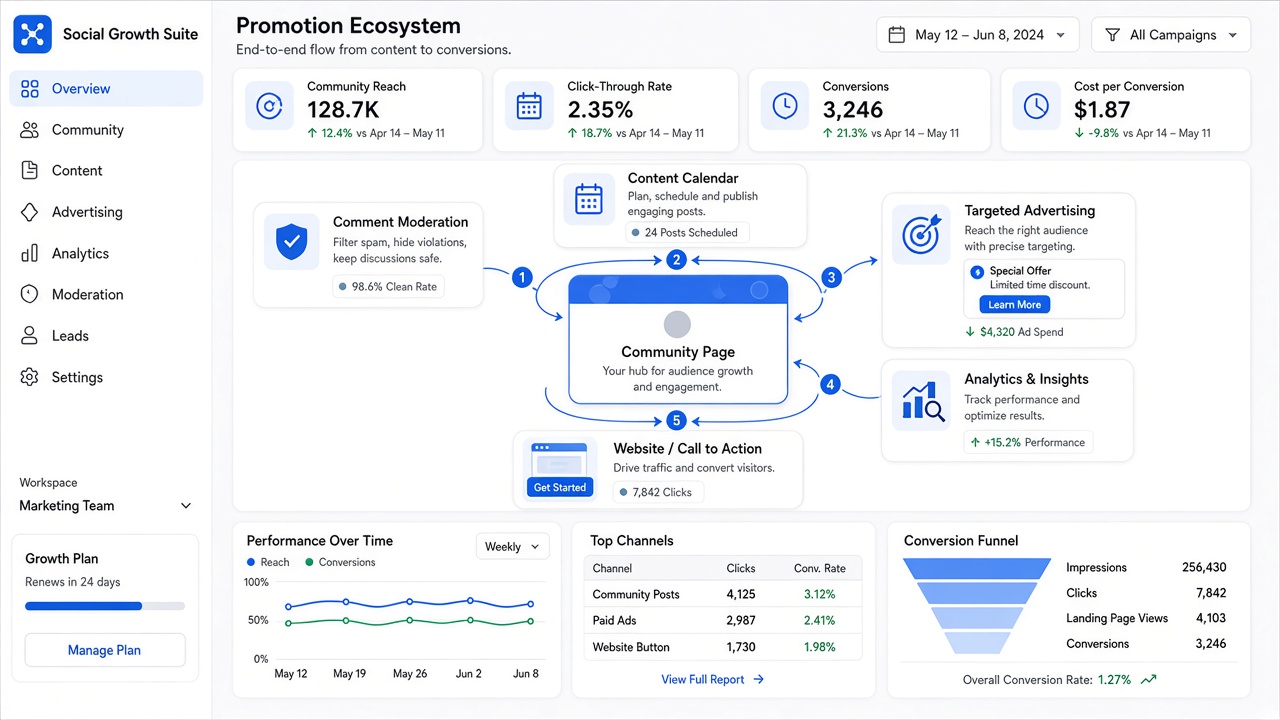Image resolution: width=1280 pixels, height=720 pixels.
Task: Click the 98.6% Clean Rate badge
Action: [389, 286]
